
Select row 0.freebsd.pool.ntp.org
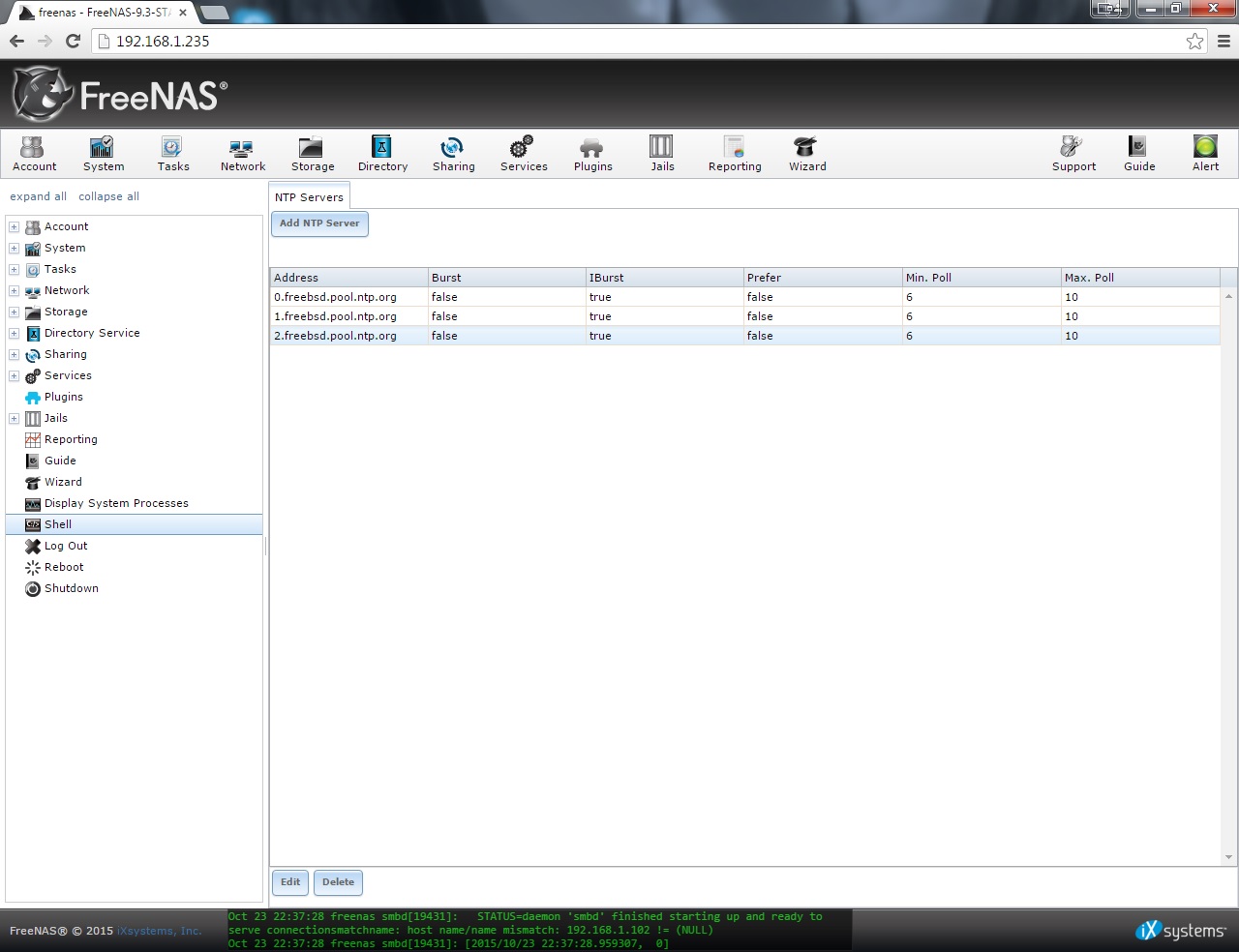pos(745,297)
